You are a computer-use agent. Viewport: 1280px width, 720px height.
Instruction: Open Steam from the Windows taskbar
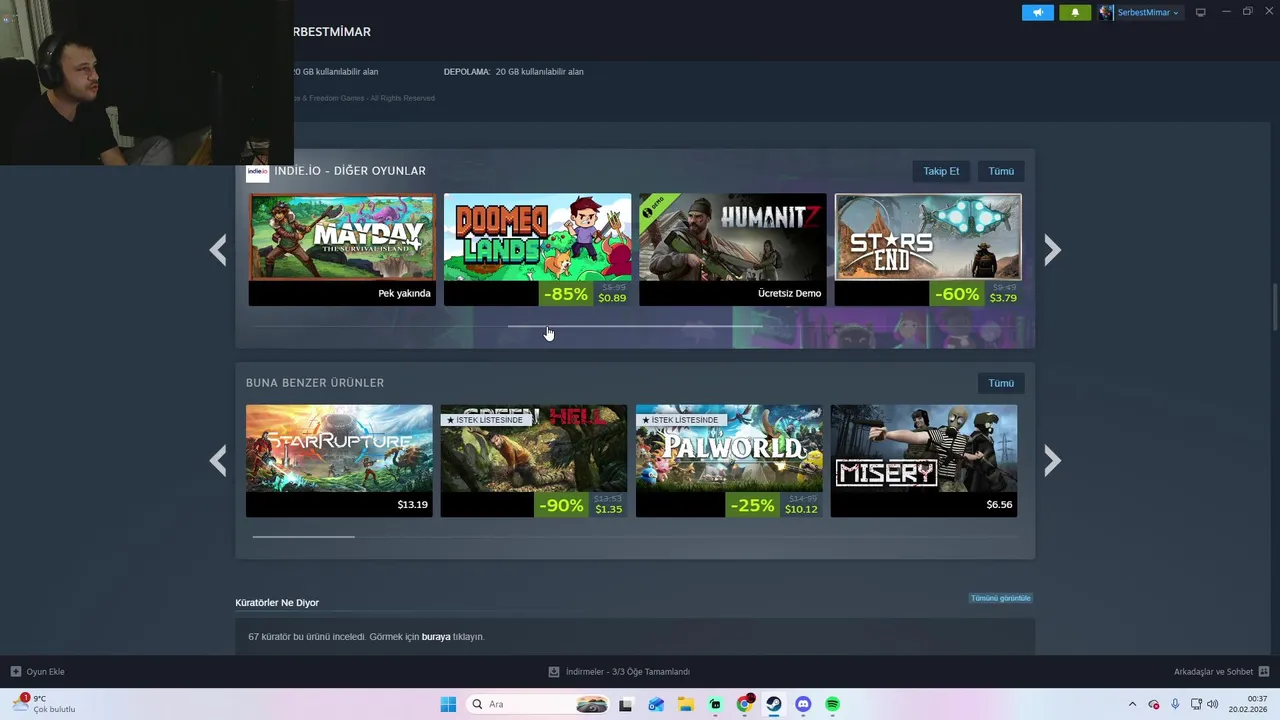(x=774, y=704)
